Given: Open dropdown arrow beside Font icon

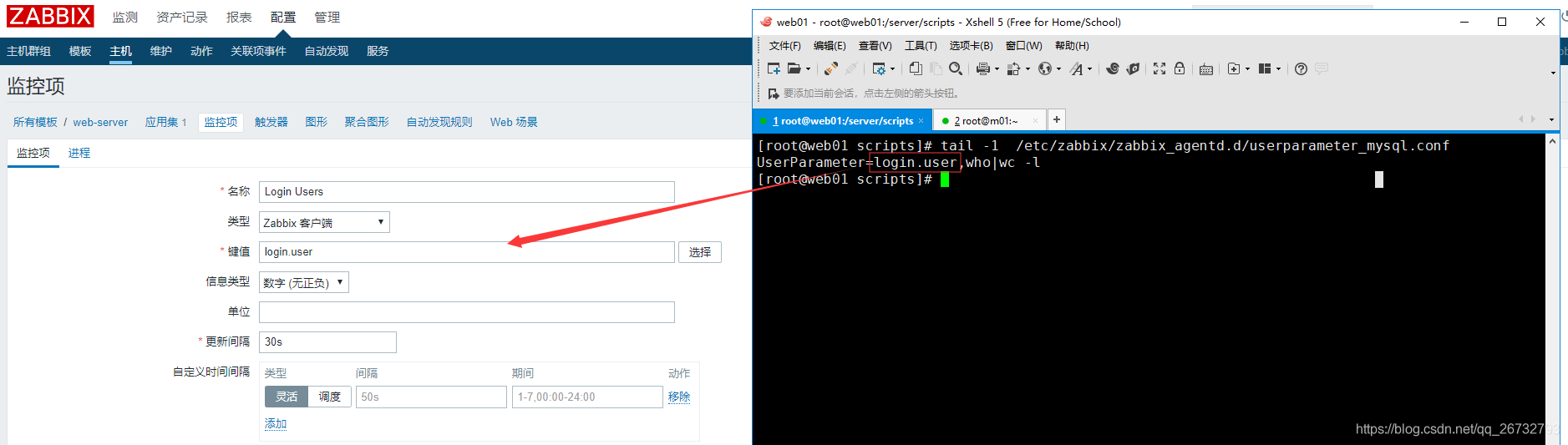Looking at the screenshot, I should (x=1089, y=69).
